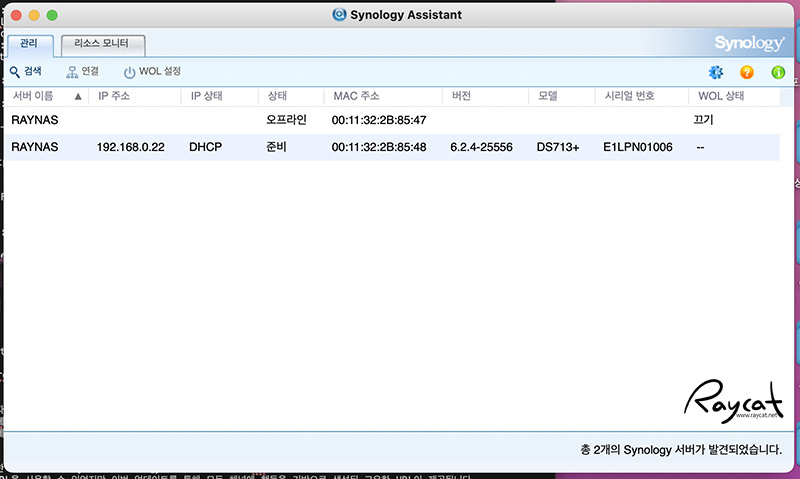Switch to the 리소스 모니터 tab

[102, 44]
